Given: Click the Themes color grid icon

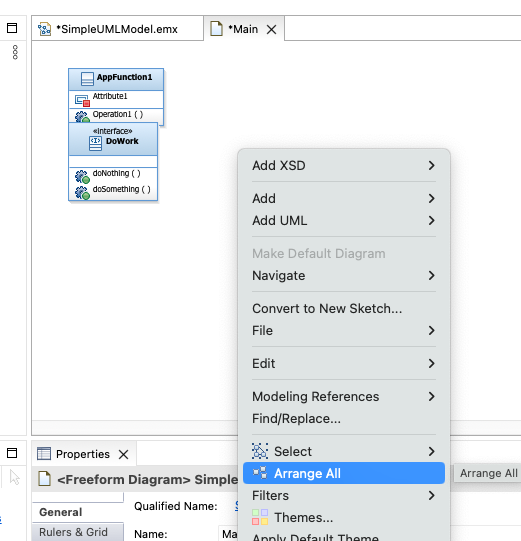Looking at the screenshot, I should tap(260, 517).
